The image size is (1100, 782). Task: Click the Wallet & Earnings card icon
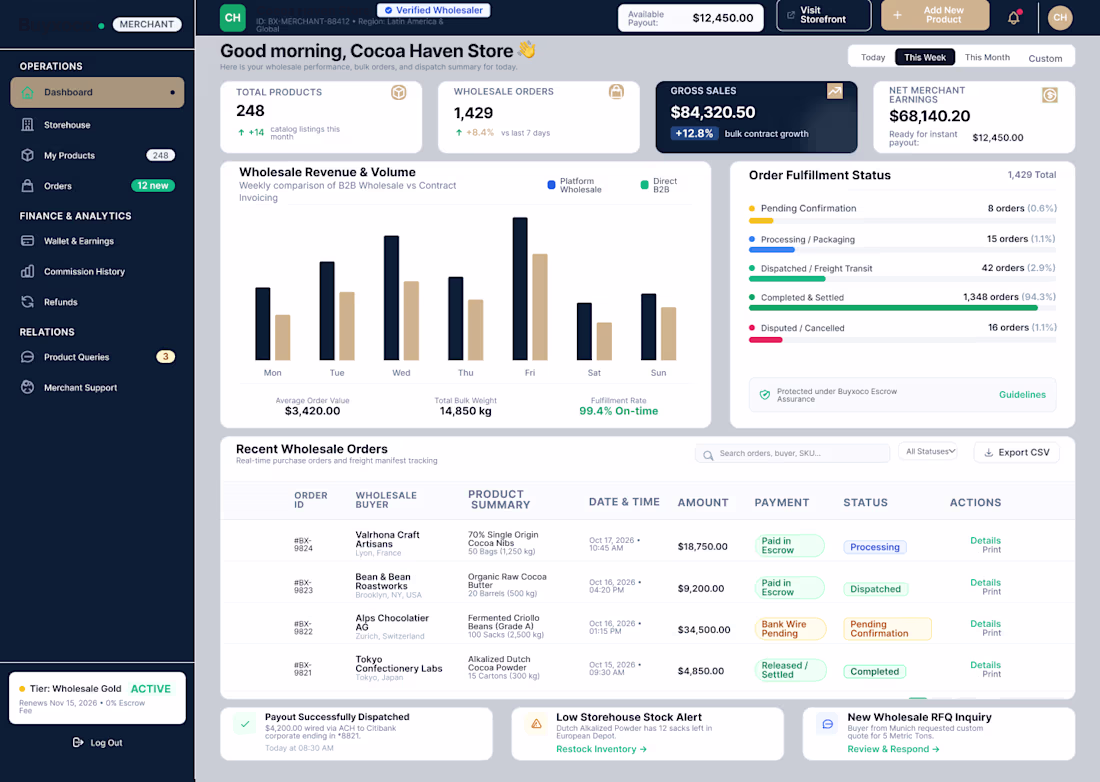click(x=27, y=241)
